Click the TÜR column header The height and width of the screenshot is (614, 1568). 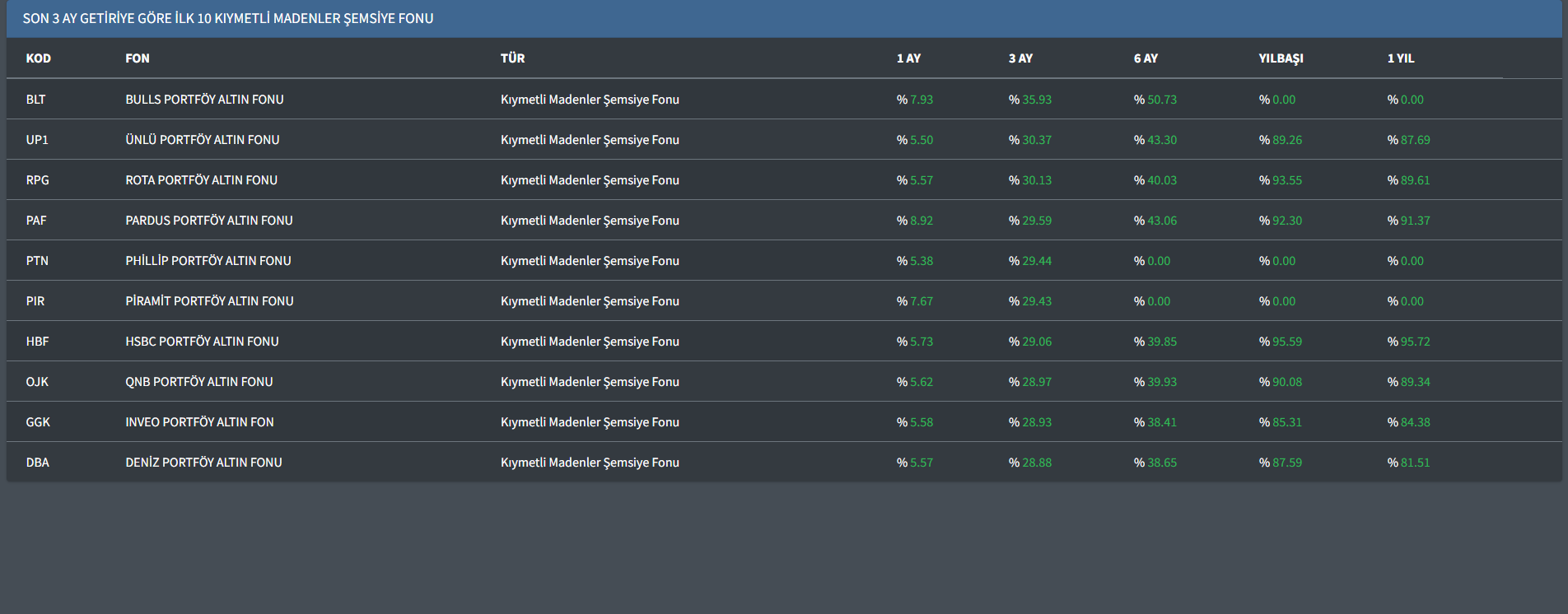(x=512, y=58)
